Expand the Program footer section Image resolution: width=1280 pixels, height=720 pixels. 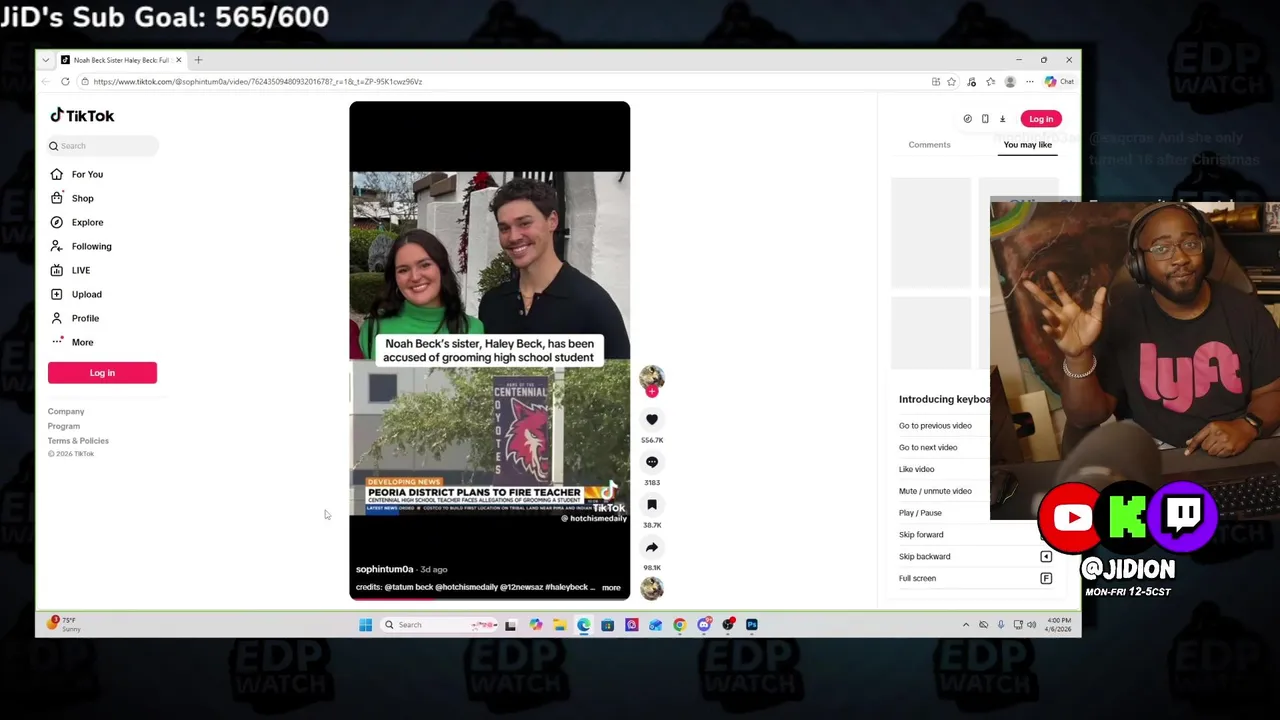64,426
